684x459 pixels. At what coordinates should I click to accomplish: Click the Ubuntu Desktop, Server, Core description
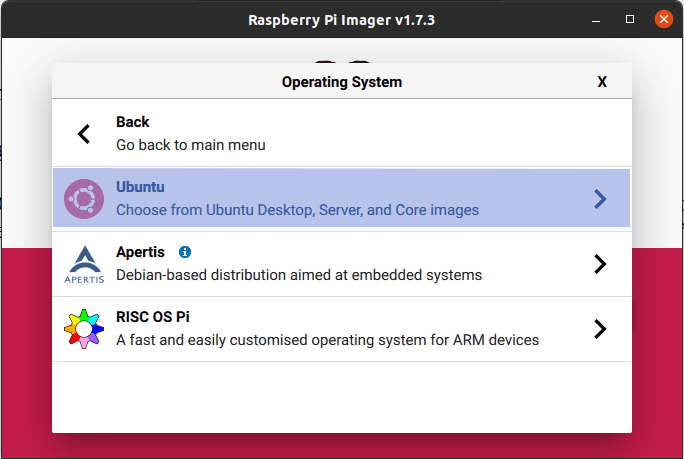pos(297,210)
